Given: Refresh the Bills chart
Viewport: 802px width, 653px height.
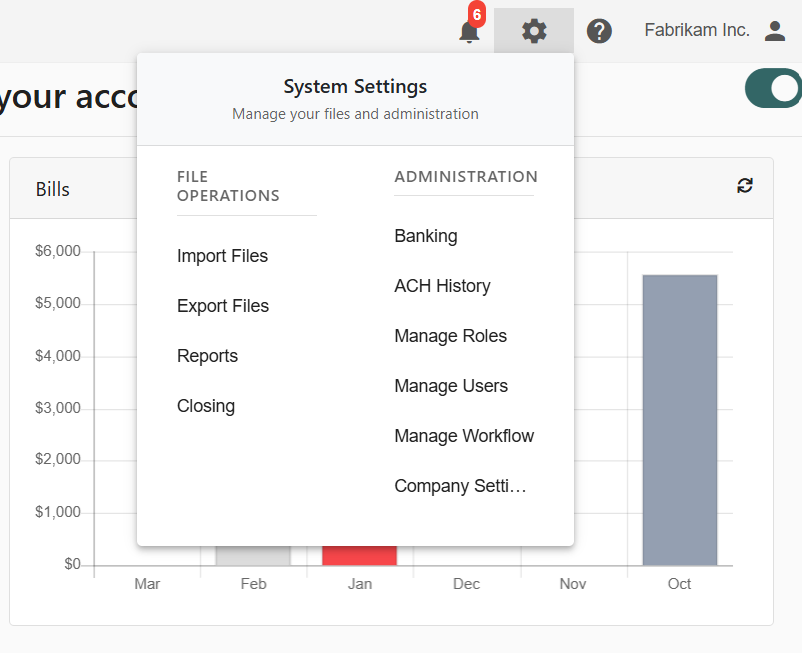Looking at the screenshot, I should (x=745, y=185).
